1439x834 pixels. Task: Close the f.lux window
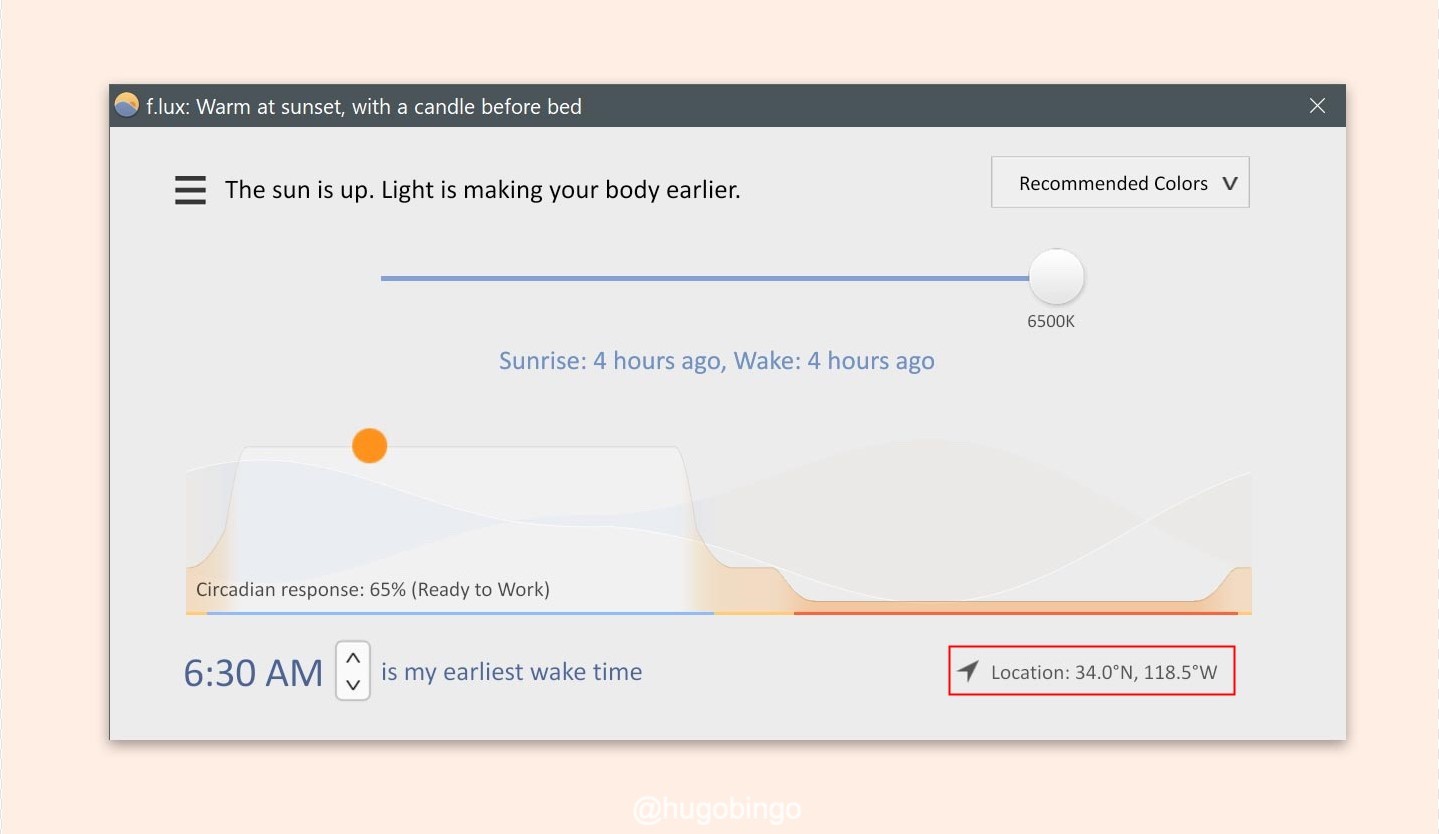(1317, 106)
